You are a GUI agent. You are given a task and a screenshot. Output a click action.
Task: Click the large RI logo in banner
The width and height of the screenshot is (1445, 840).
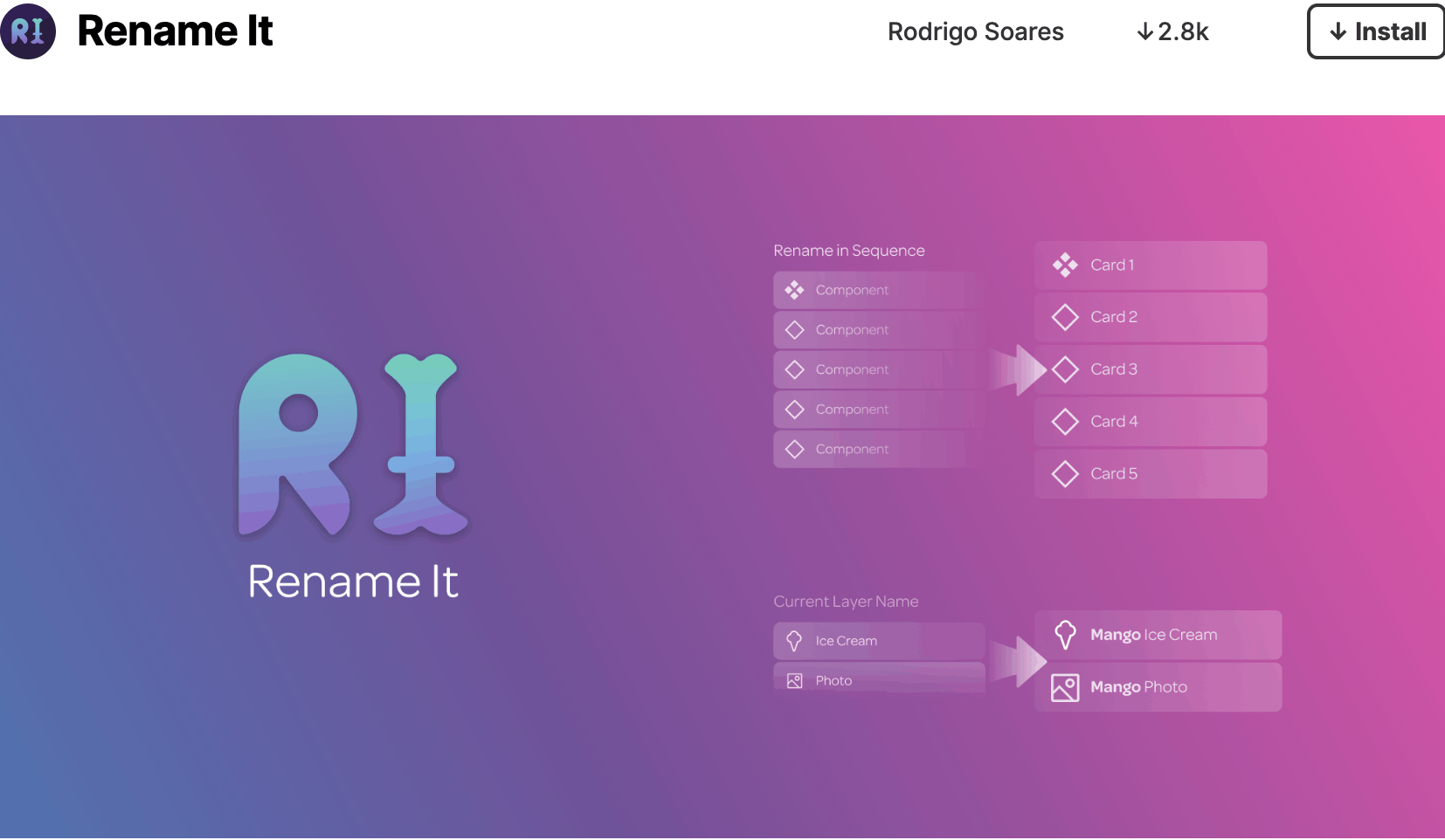[x=352, y=444]
